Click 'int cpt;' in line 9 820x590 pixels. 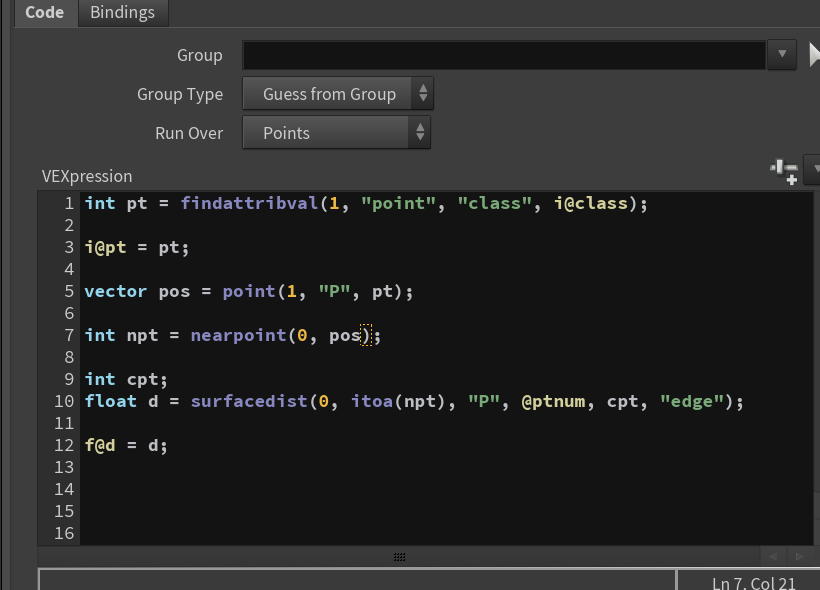click(126, 379)
